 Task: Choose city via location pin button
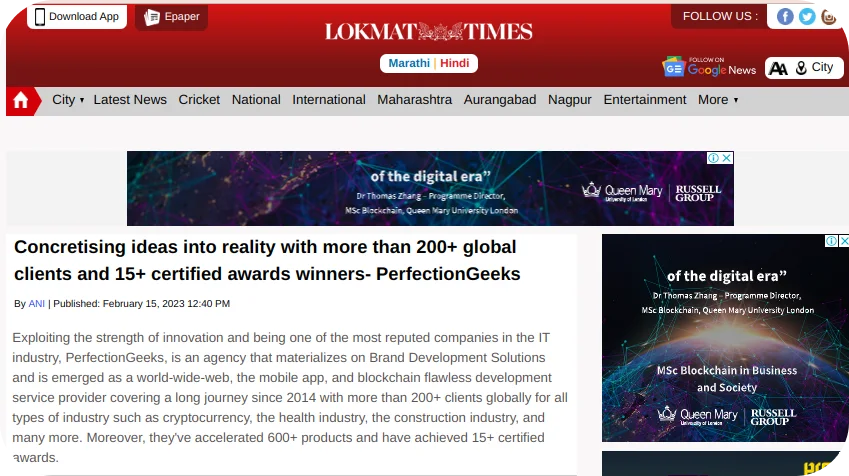tap(814, 68)
